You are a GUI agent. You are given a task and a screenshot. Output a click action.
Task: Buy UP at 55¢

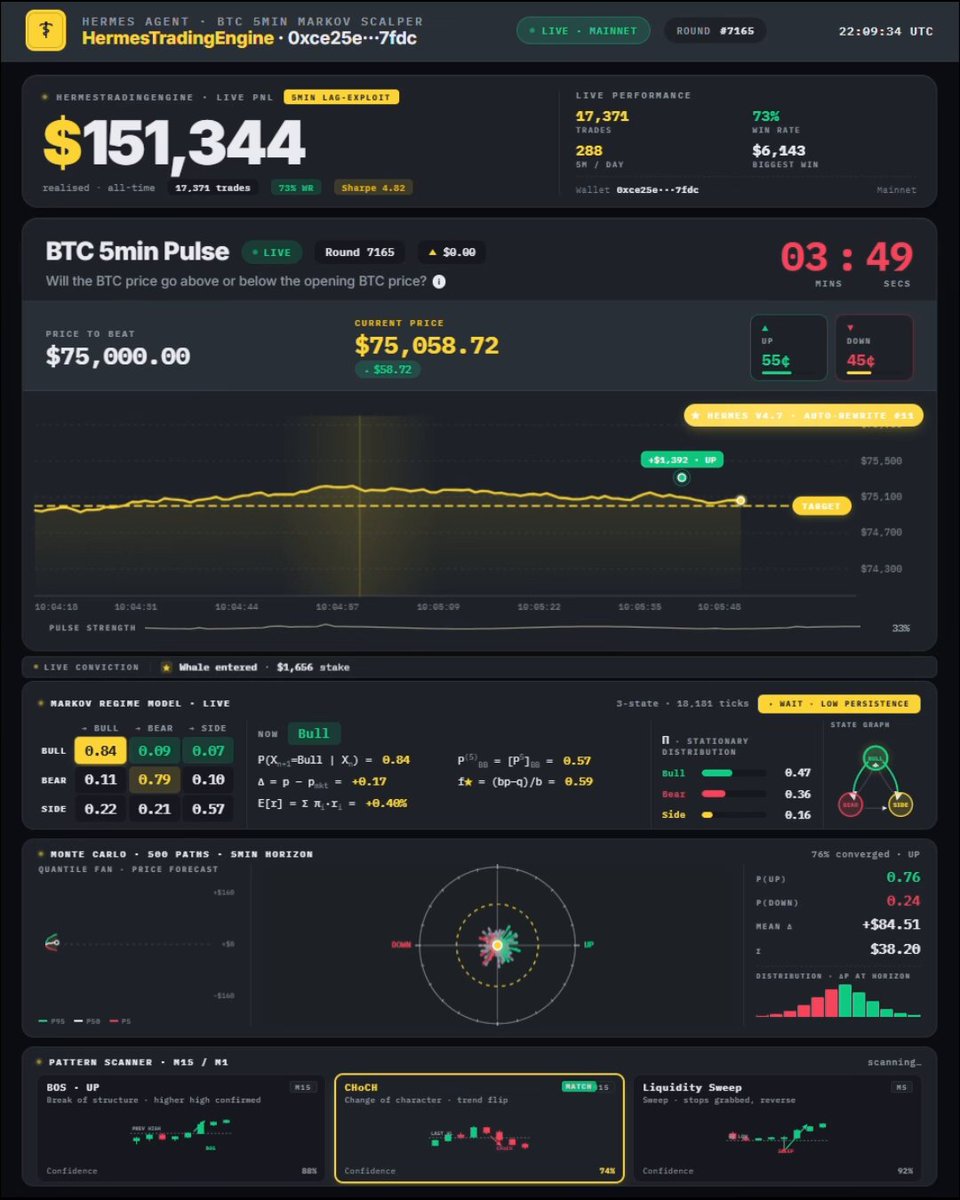789,348
